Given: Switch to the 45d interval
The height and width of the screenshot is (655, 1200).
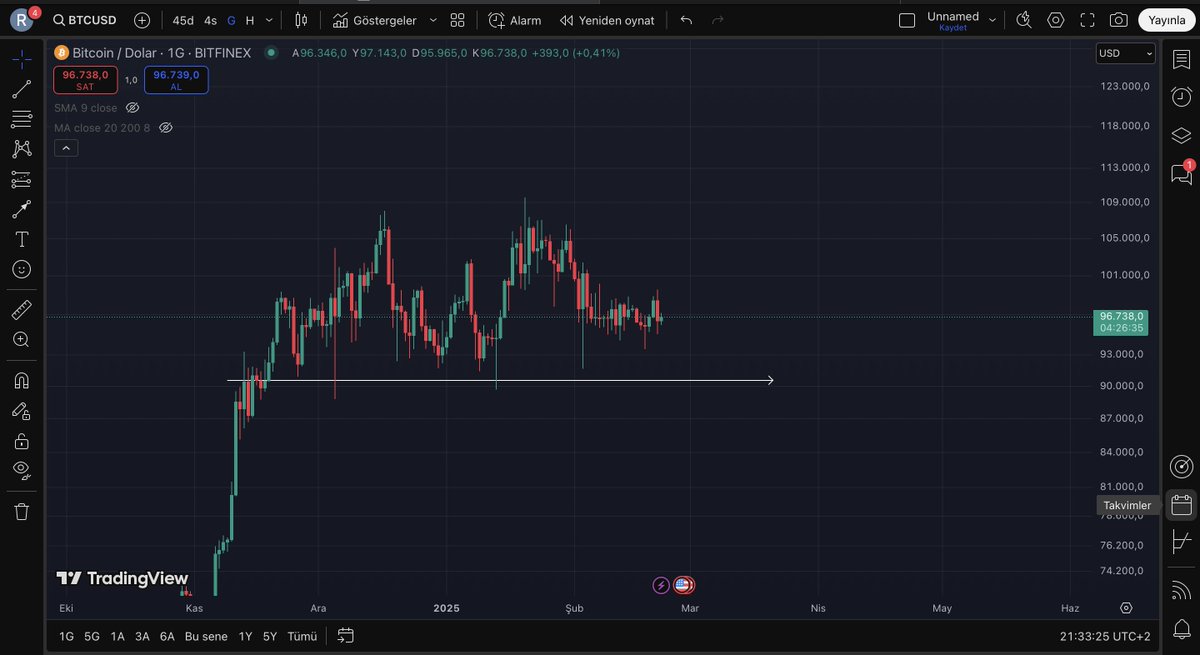Looking at the screenshot, I should tap(183, 20).
